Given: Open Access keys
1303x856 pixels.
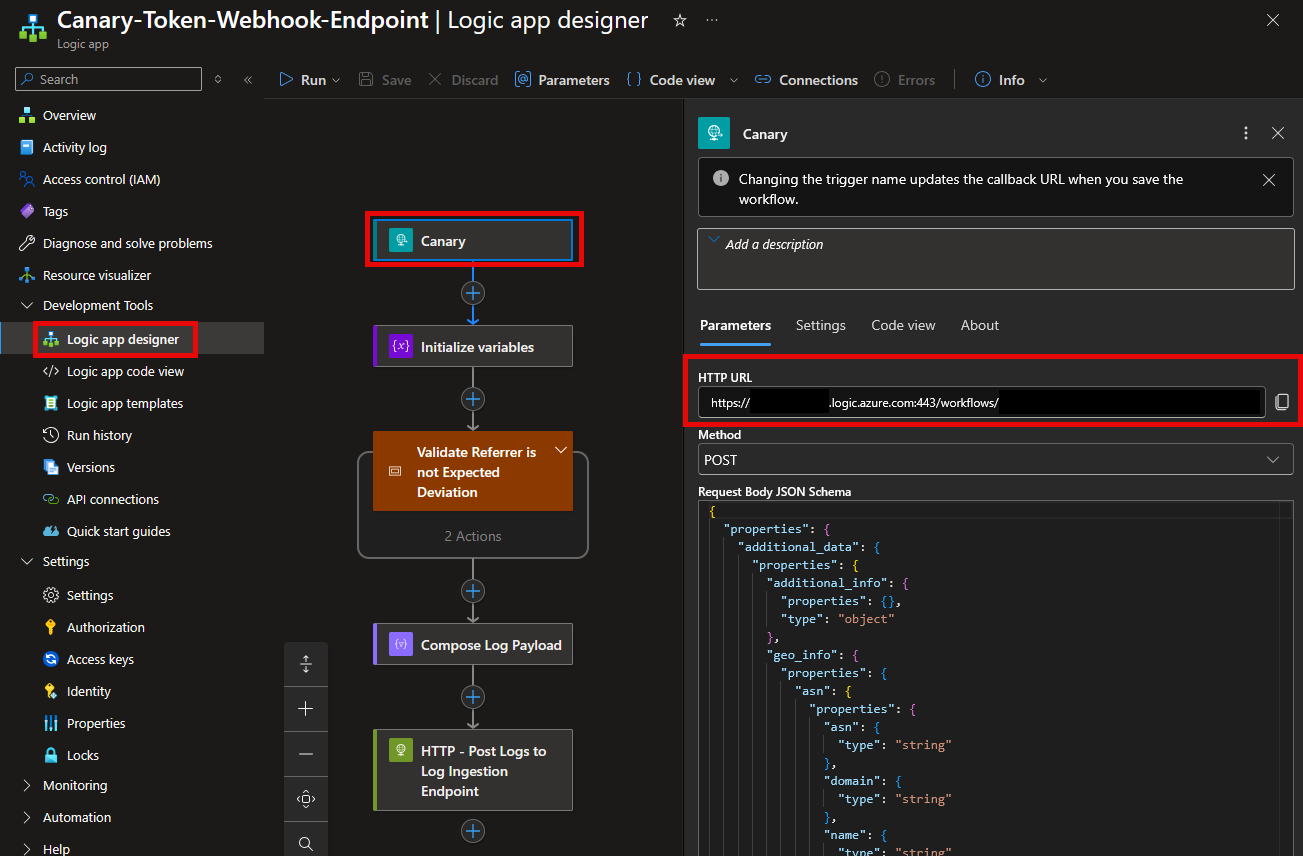Looking at the screenshot, I should point(100,659).
